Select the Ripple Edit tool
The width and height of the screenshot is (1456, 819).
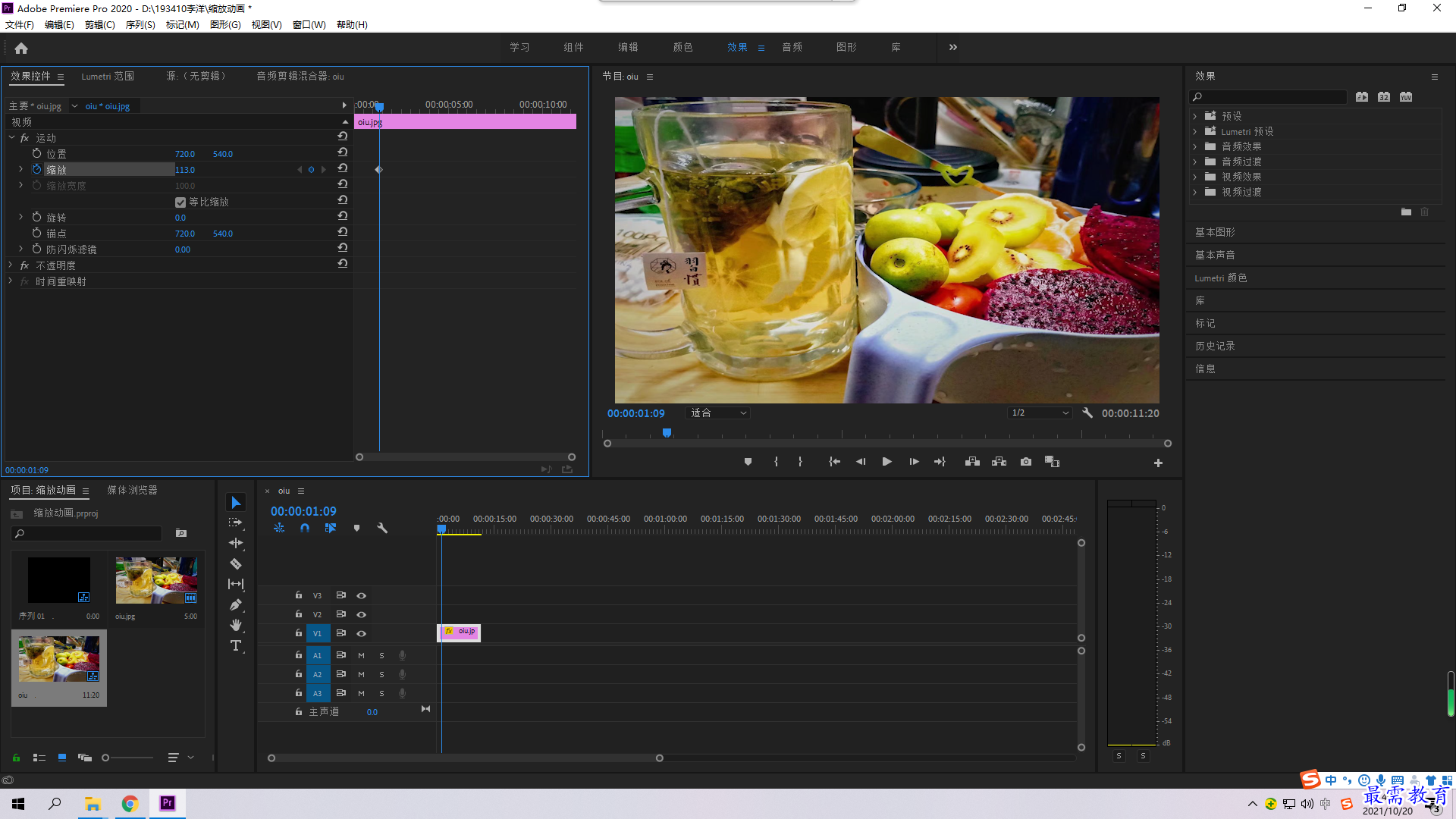pos(236,543)
